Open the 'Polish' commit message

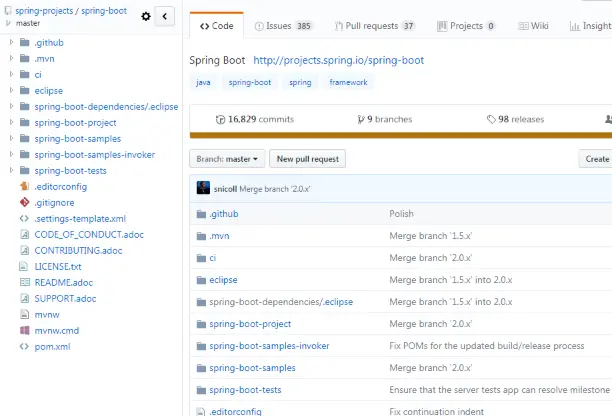(401, 214)
